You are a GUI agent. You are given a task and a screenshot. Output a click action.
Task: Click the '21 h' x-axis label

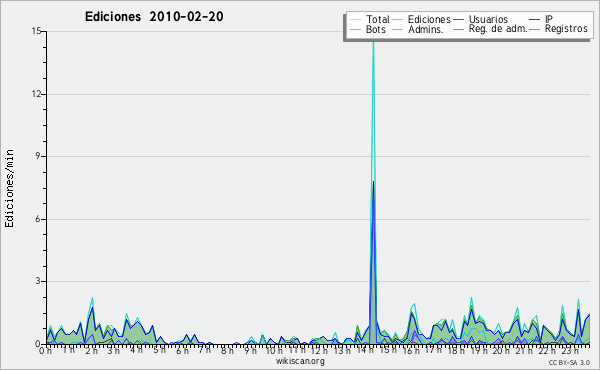(x=524, y=350)
